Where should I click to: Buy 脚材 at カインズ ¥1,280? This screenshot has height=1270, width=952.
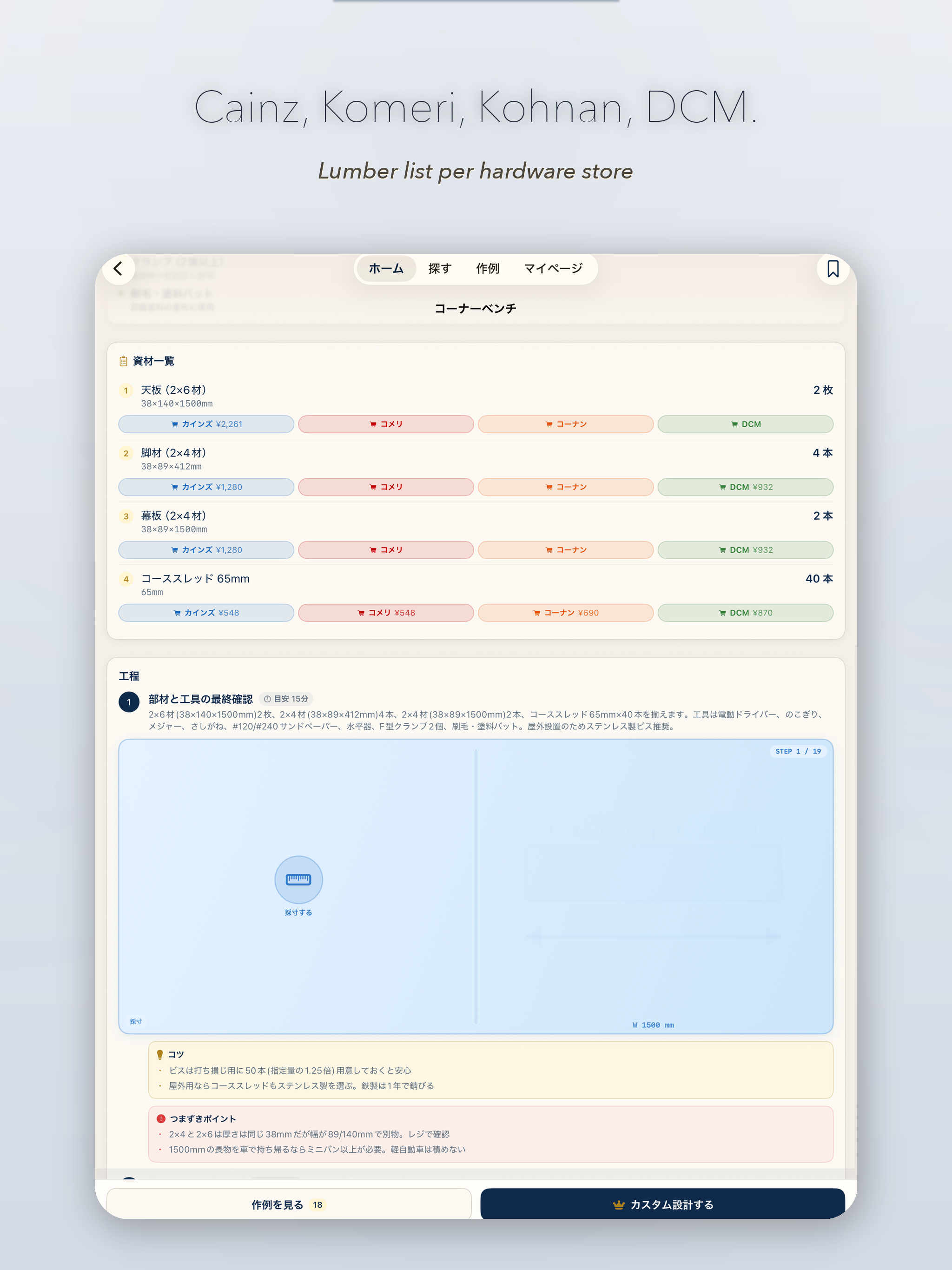(206, 487)
